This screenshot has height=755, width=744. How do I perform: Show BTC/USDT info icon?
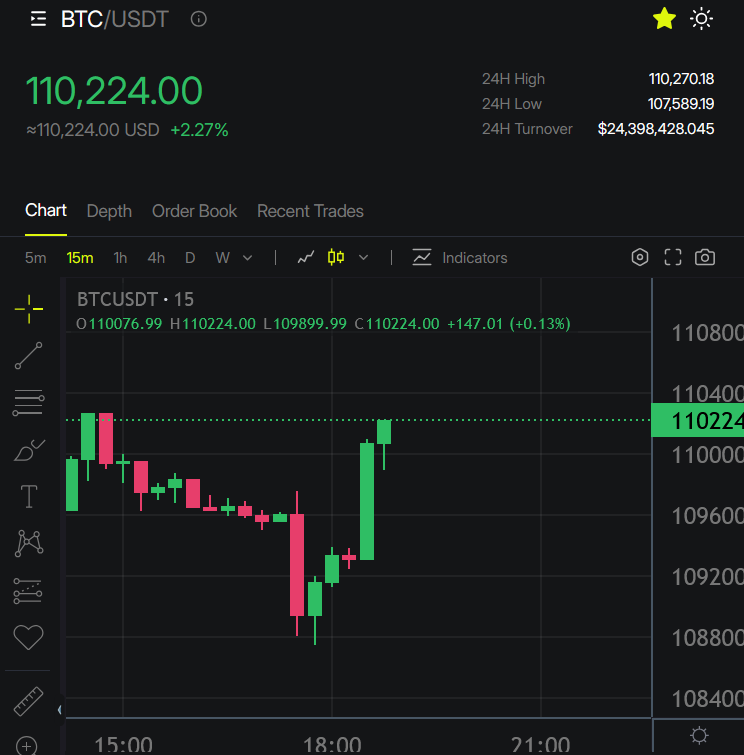pos(198,19)
